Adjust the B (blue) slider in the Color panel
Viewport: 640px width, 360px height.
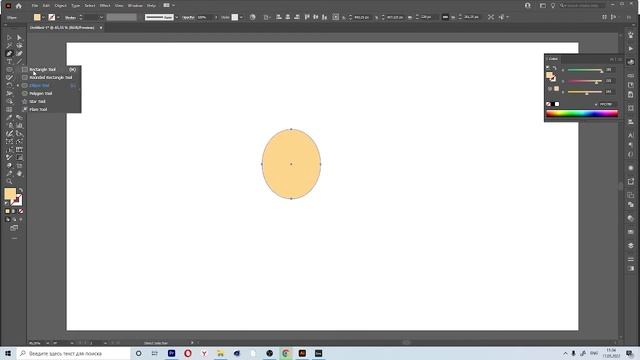tap(584, 93)
